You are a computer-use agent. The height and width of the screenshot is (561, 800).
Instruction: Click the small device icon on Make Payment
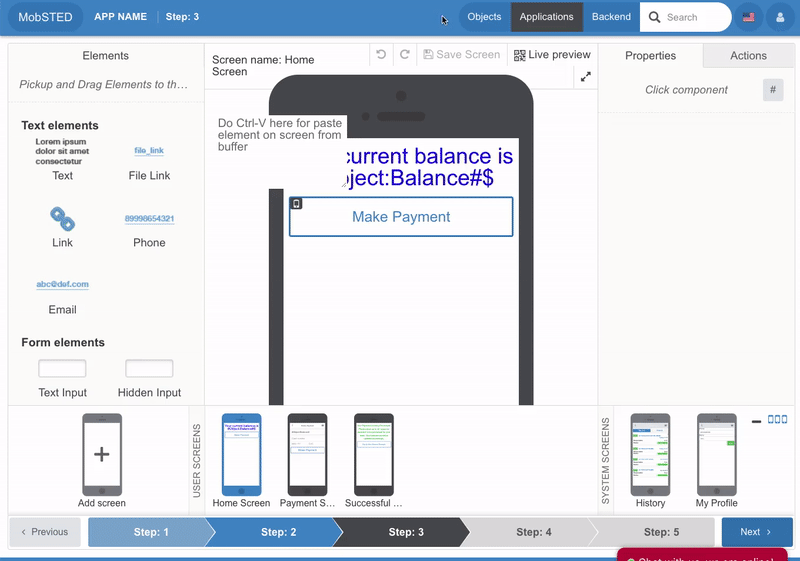coord(296,203)
